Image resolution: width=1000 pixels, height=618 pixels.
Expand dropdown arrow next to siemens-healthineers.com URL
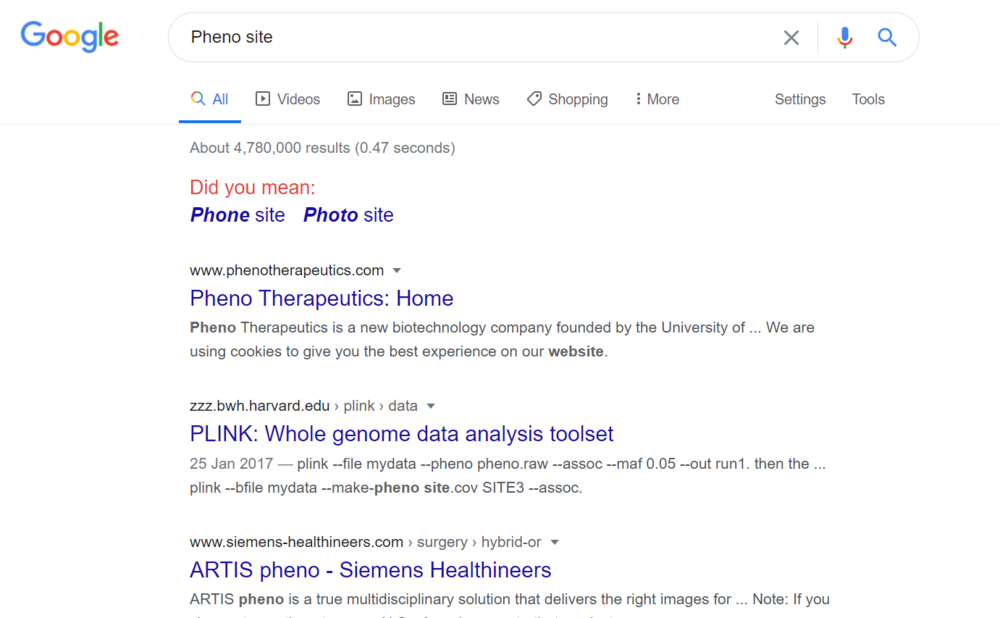click(555, 542)
